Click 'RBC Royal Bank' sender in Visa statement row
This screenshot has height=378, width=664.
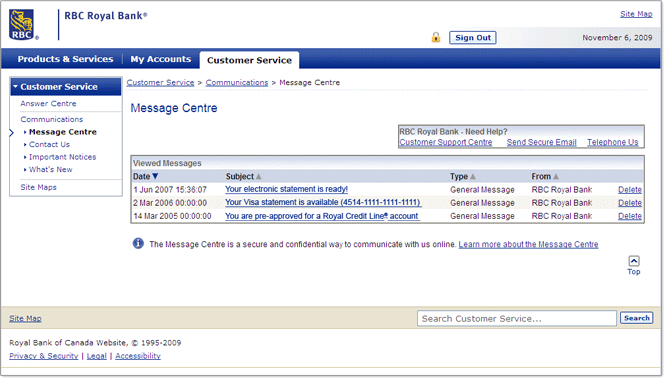point(562,203)
